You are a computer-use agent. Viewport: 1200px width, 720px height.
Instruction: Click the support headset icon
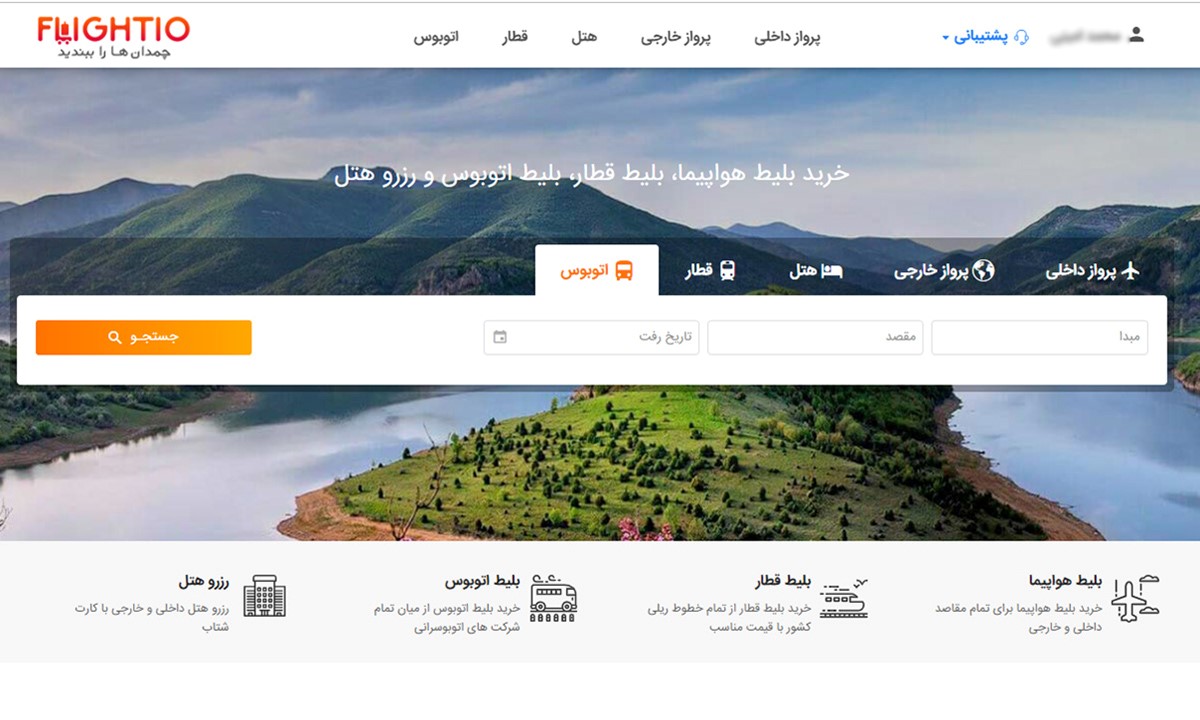1021,37
